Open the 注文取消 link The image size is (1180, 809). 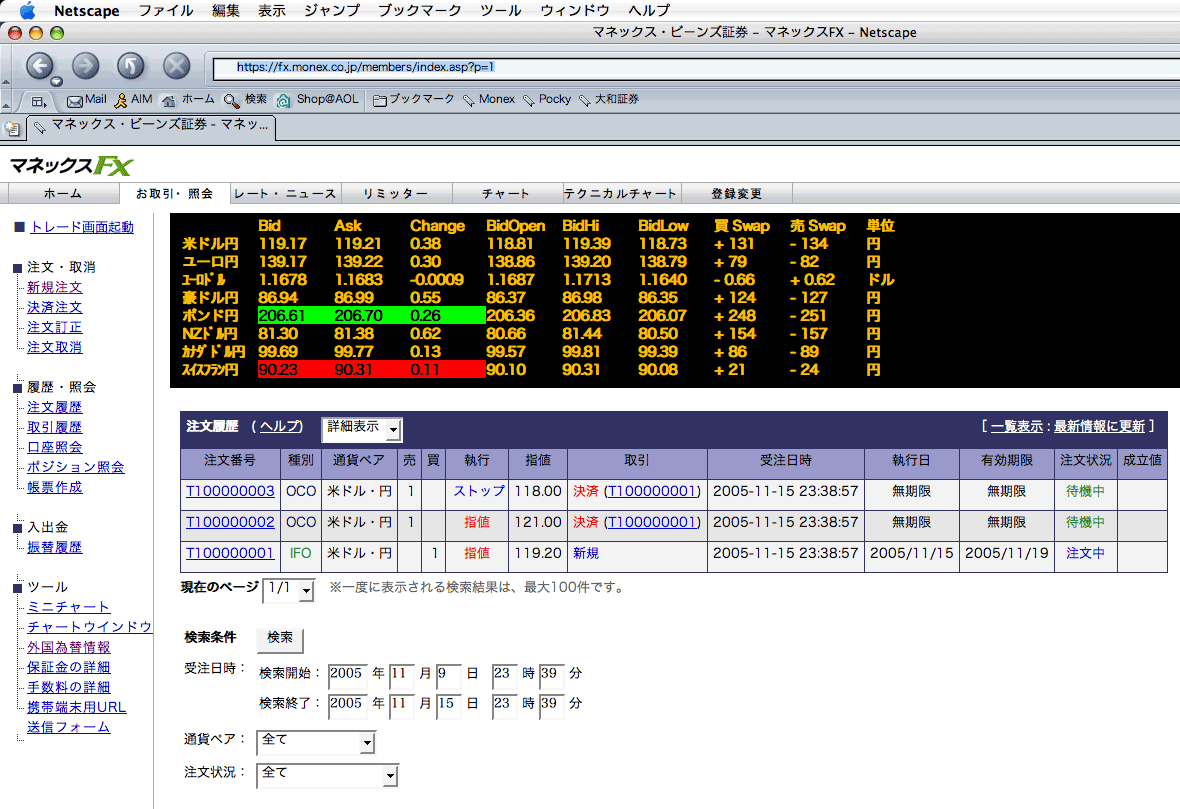pyautogui.click(x=55, y=348)
